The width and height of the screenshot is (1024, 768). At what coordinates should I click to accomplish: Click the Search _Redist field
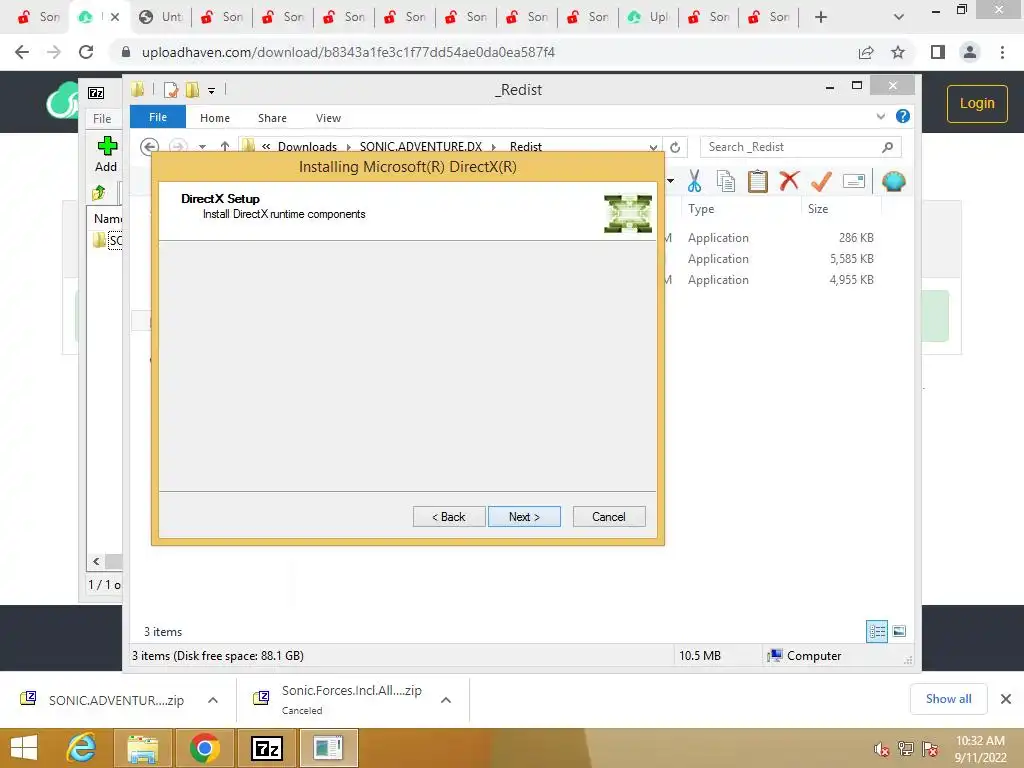(x=800, y=147)
